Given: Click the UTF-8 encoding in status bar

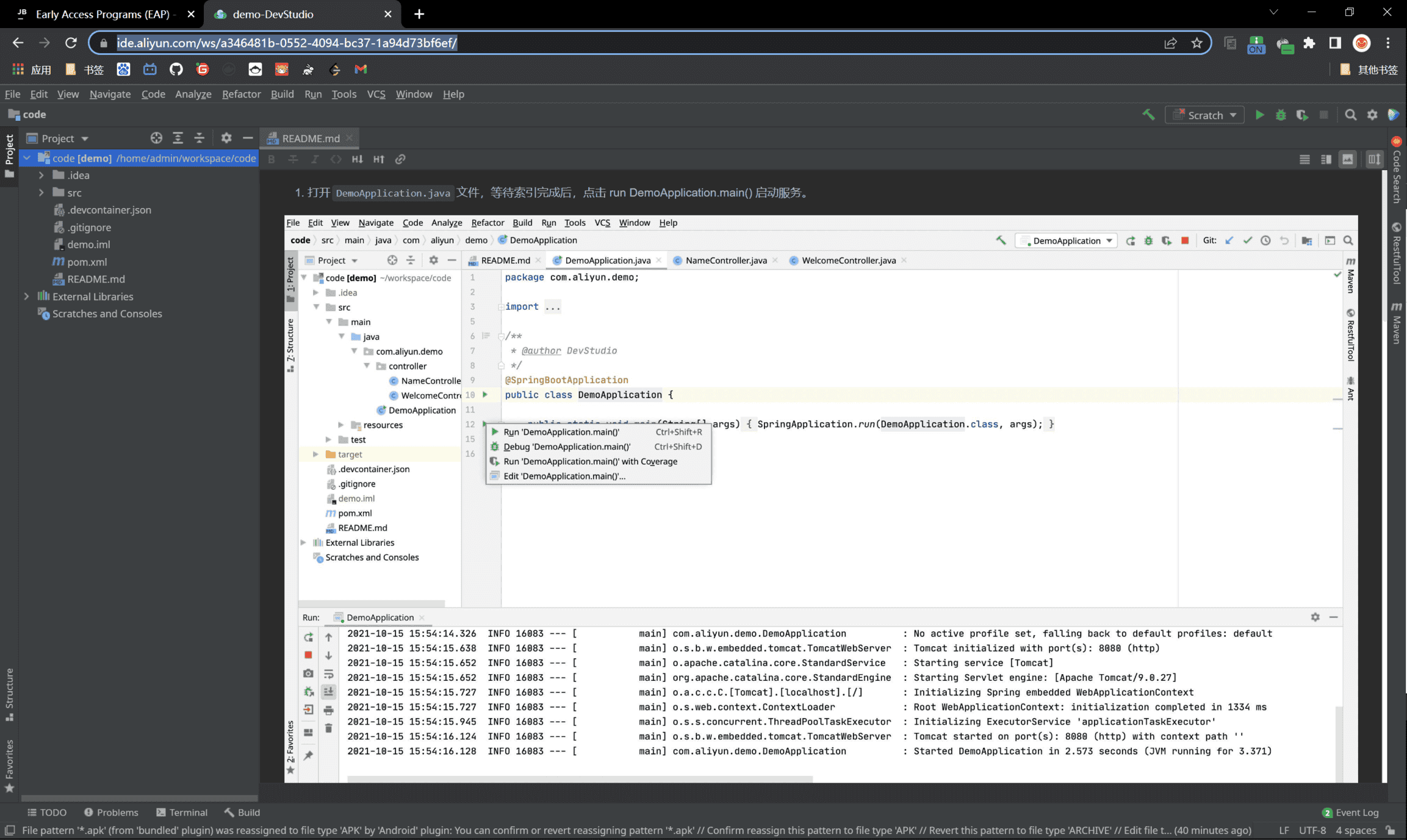Looking at the screenshot, I should point(1312,830).
